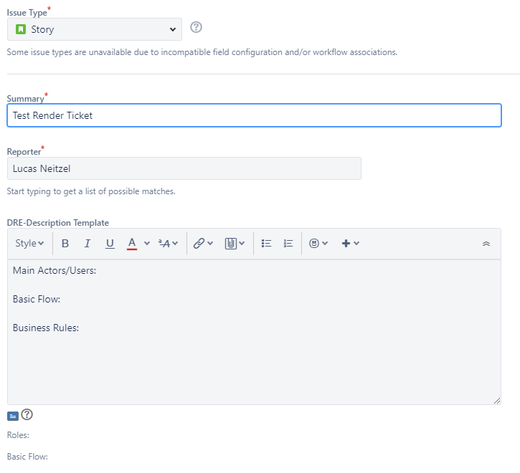Screen dimensions: 520x473
Task: Expand the link options arrow
Action: point(210,243)
